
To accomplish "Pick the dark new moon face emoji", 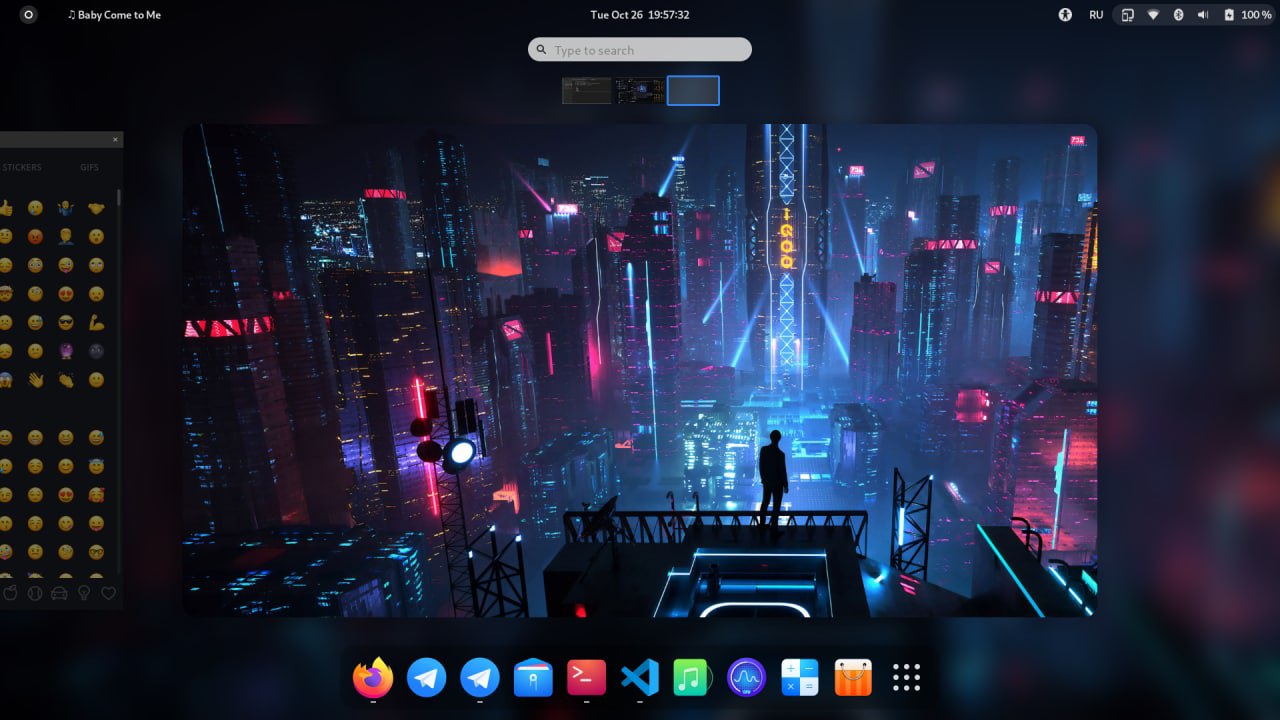I will tap(96, 351).
